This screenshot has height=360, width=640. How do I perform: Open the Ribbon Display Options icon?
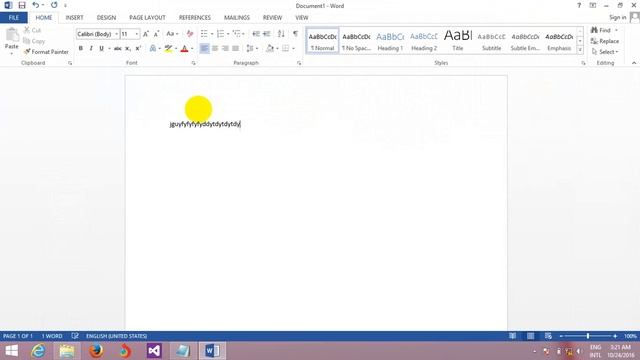coord(593,5)
